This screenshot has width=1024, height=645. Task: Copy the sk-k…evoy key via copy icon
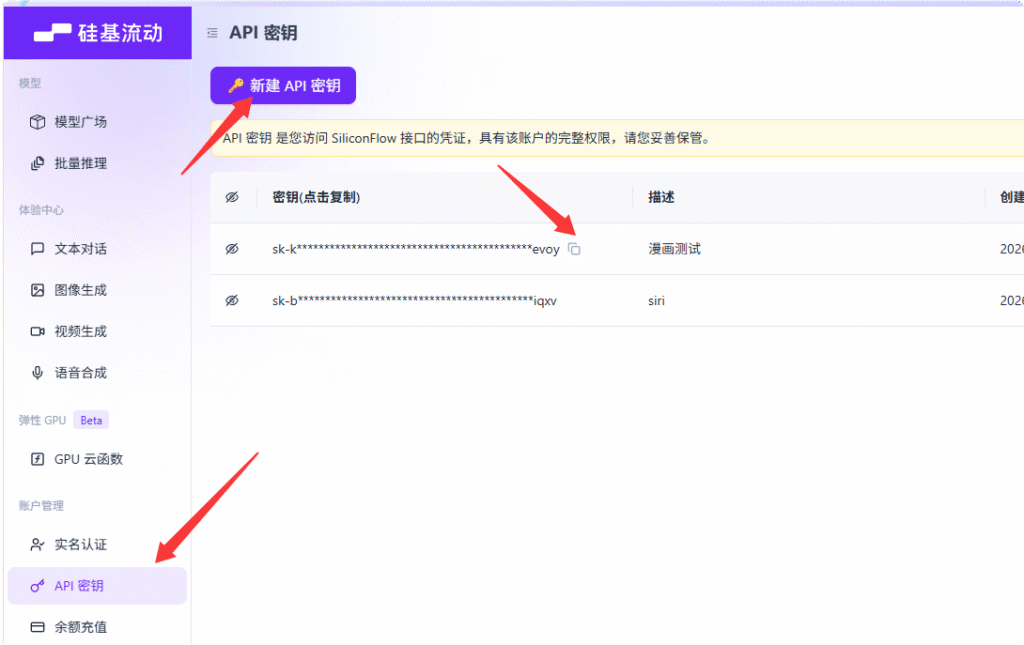pyautogui.click(x=574, y=249)
